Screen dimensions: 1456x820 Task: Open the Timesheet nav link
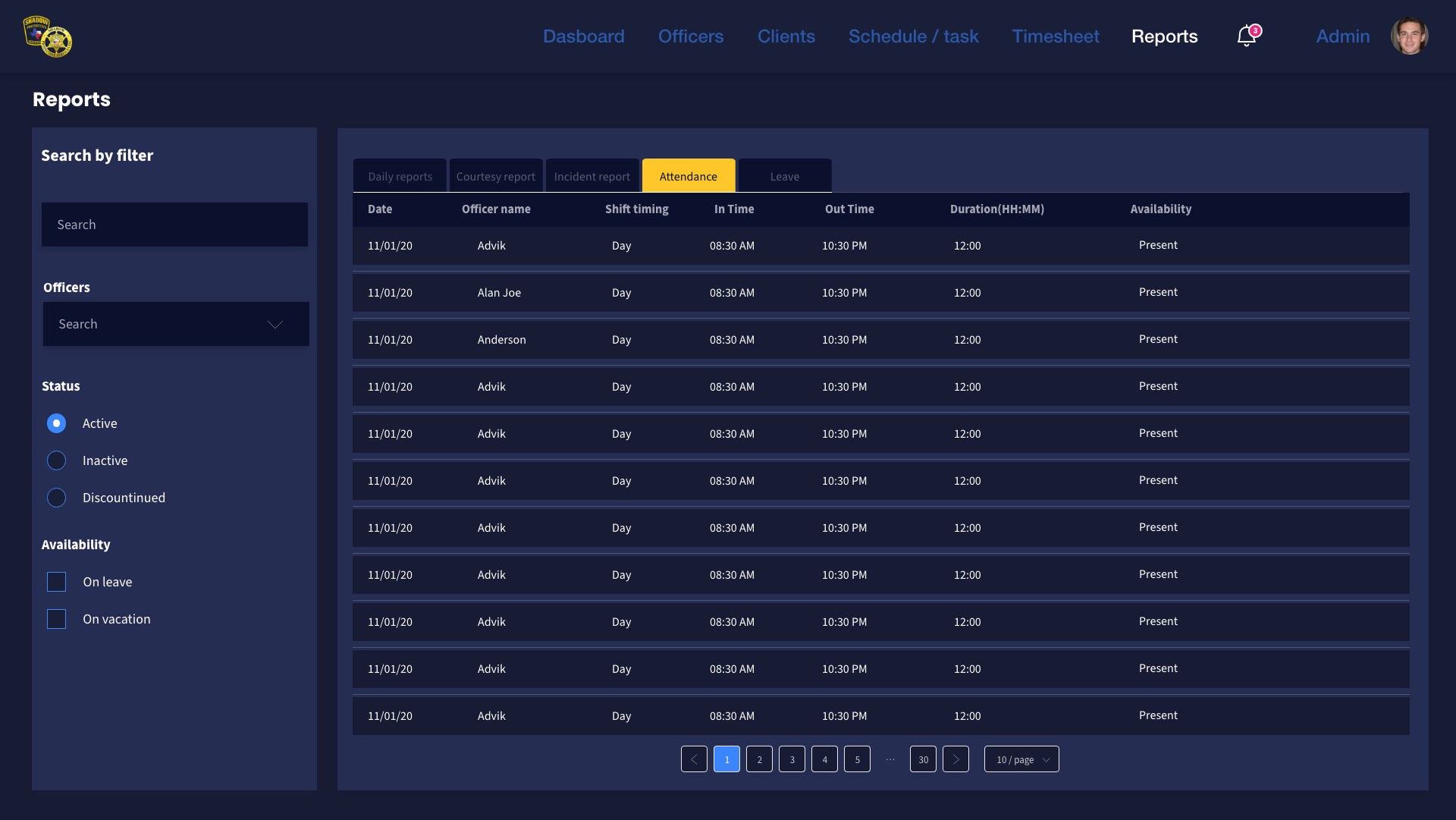[x=1055, y=36]
